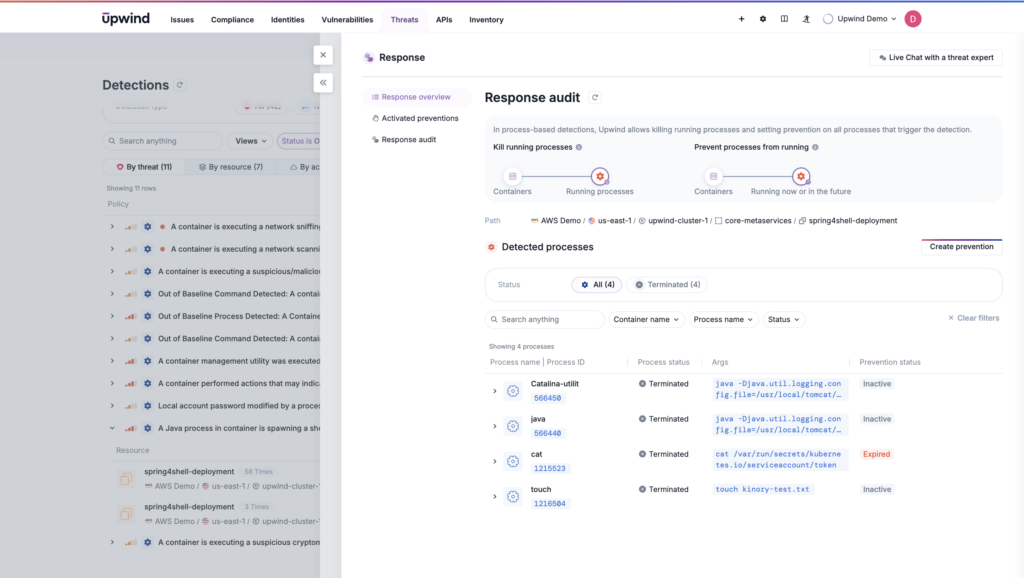Click info icon next to Prevent processes from running
The image size is (1024, 578).
tap(815, 147)
